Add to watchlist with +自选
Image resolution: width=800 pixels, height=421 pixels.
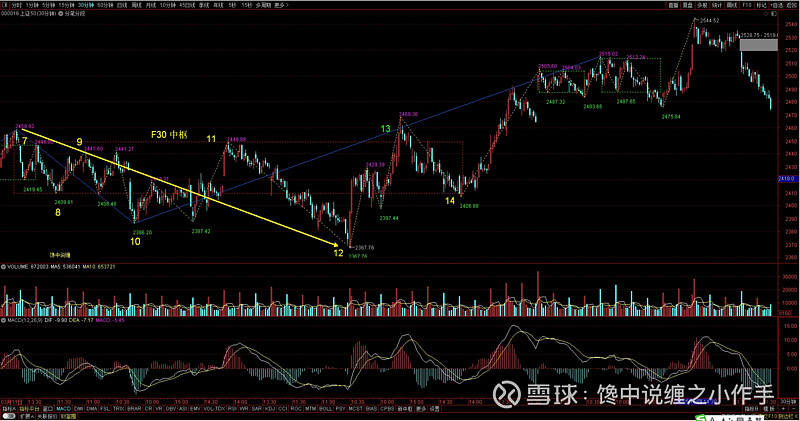click(x=777, y=5)
